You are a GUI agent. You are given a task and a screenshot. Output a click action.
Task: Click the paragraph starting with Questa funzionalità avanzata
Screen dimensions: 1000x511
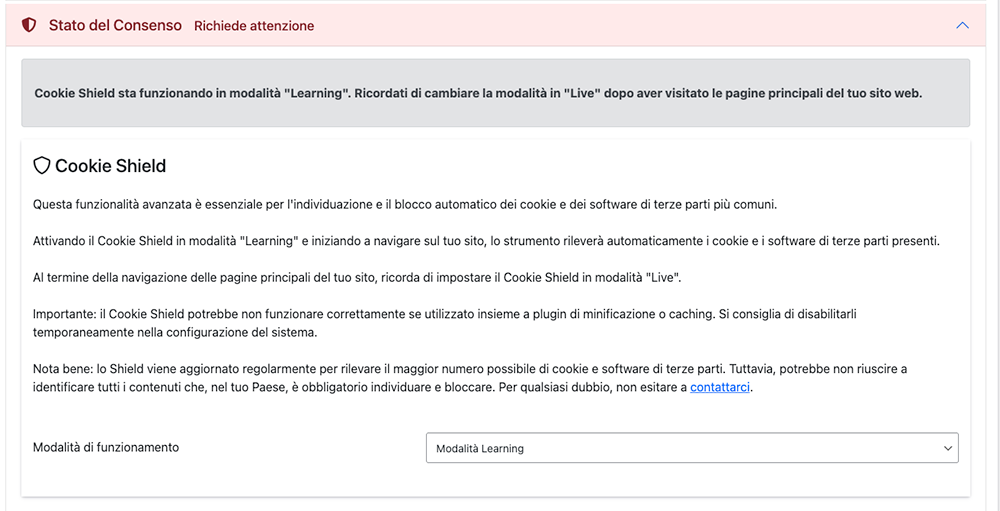tap(404, 205)
